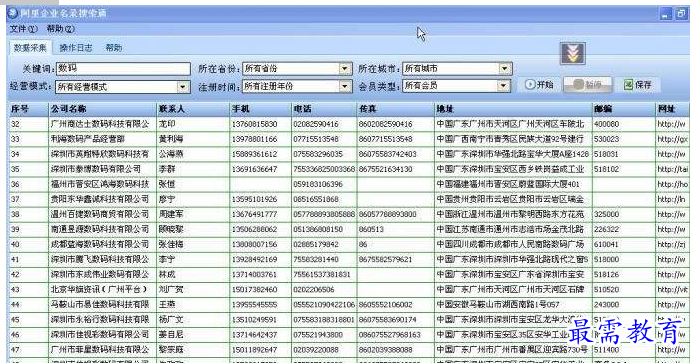690x363 pixels.
Task: Expand the 会员类型 dropdown
Action: (503, 86)
